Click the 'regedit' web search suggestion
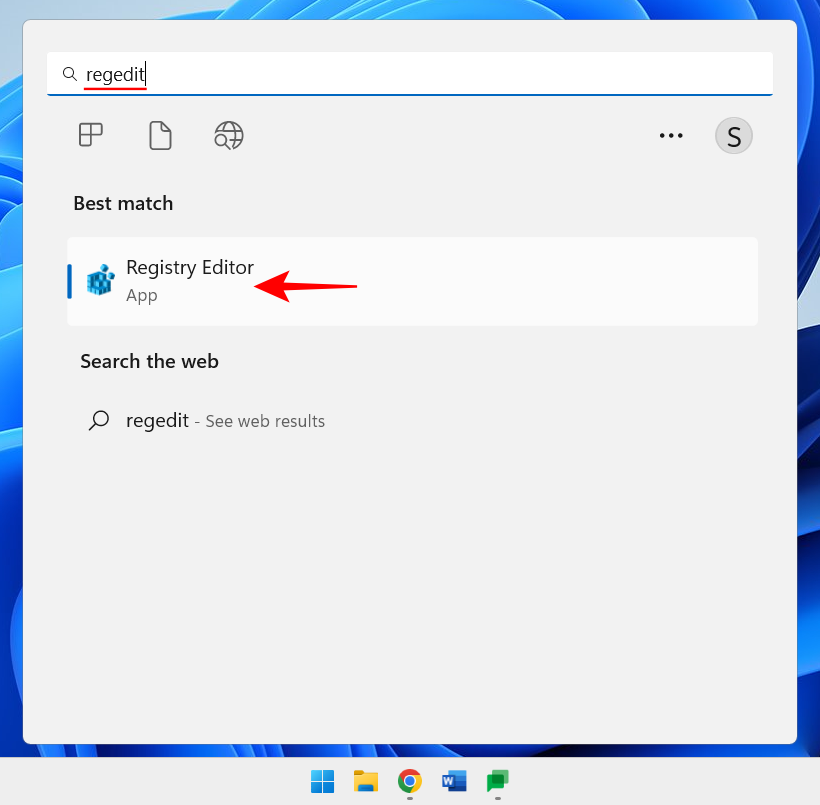 pos(157,420)
